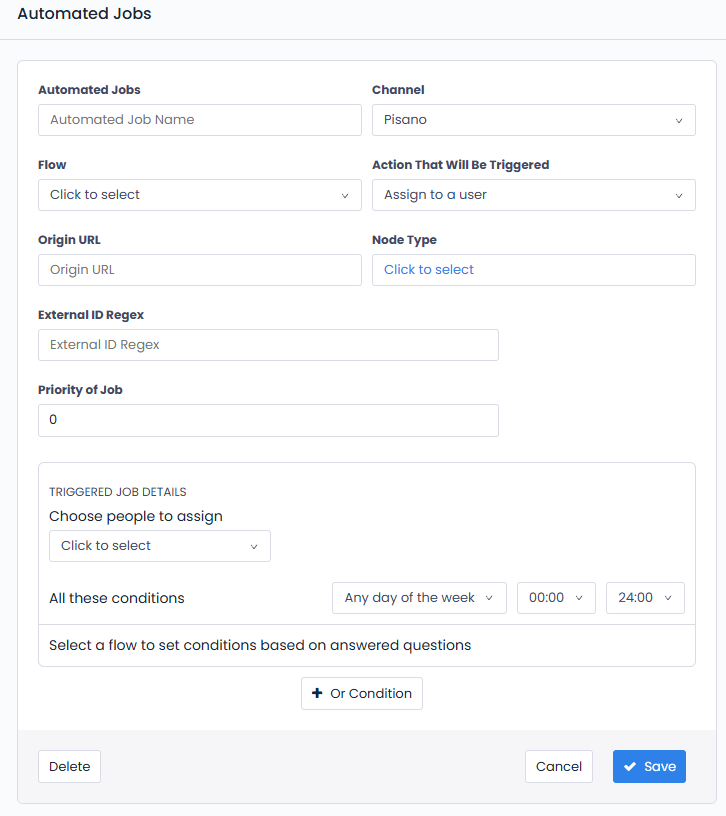Click the chevron arrow in Channel dropdown
This screenshot has width=726, height=816.
(679, 121)
